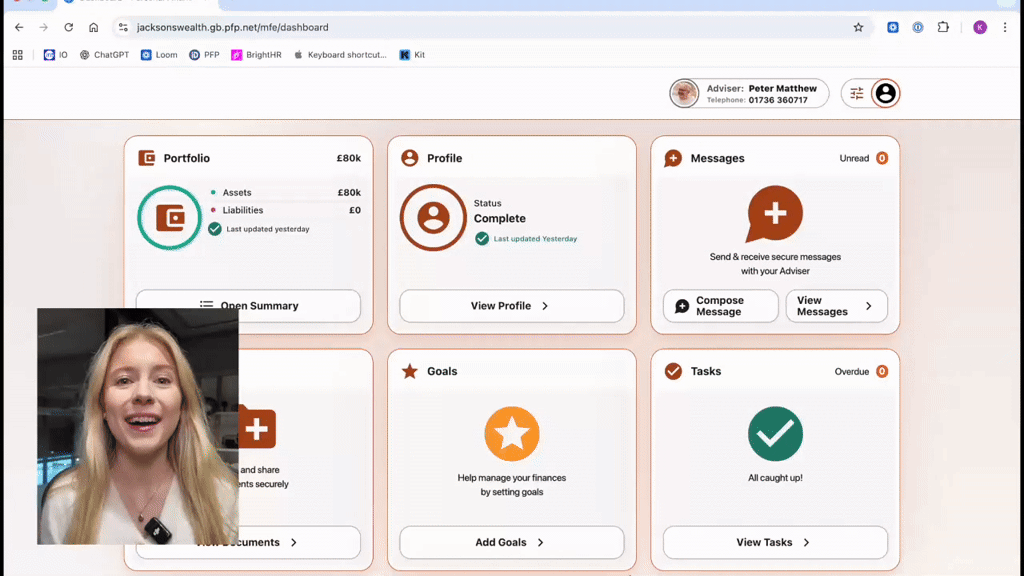Open the user account icon
This screenshot has width=1024, height=576.
tap(886, 93)
